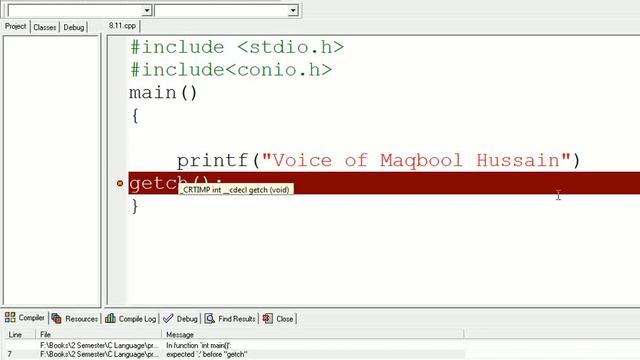Click the file path in the line 7 row
Screen dimensions: 640x360
99,354
